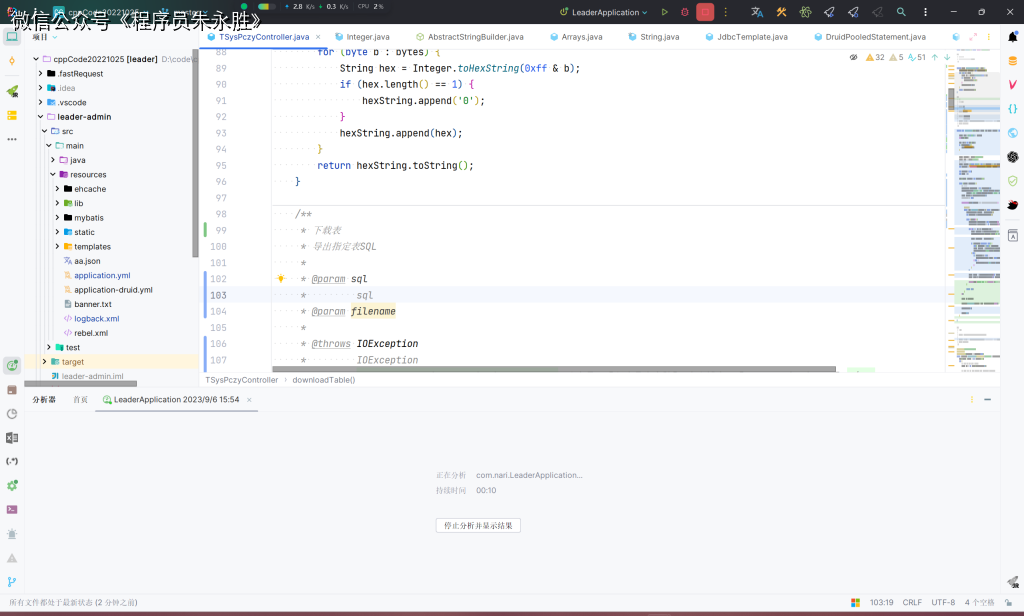Open the Terminal tool window icon
1024x616 pixels.
pyautogui.click(x=12, y=510)
